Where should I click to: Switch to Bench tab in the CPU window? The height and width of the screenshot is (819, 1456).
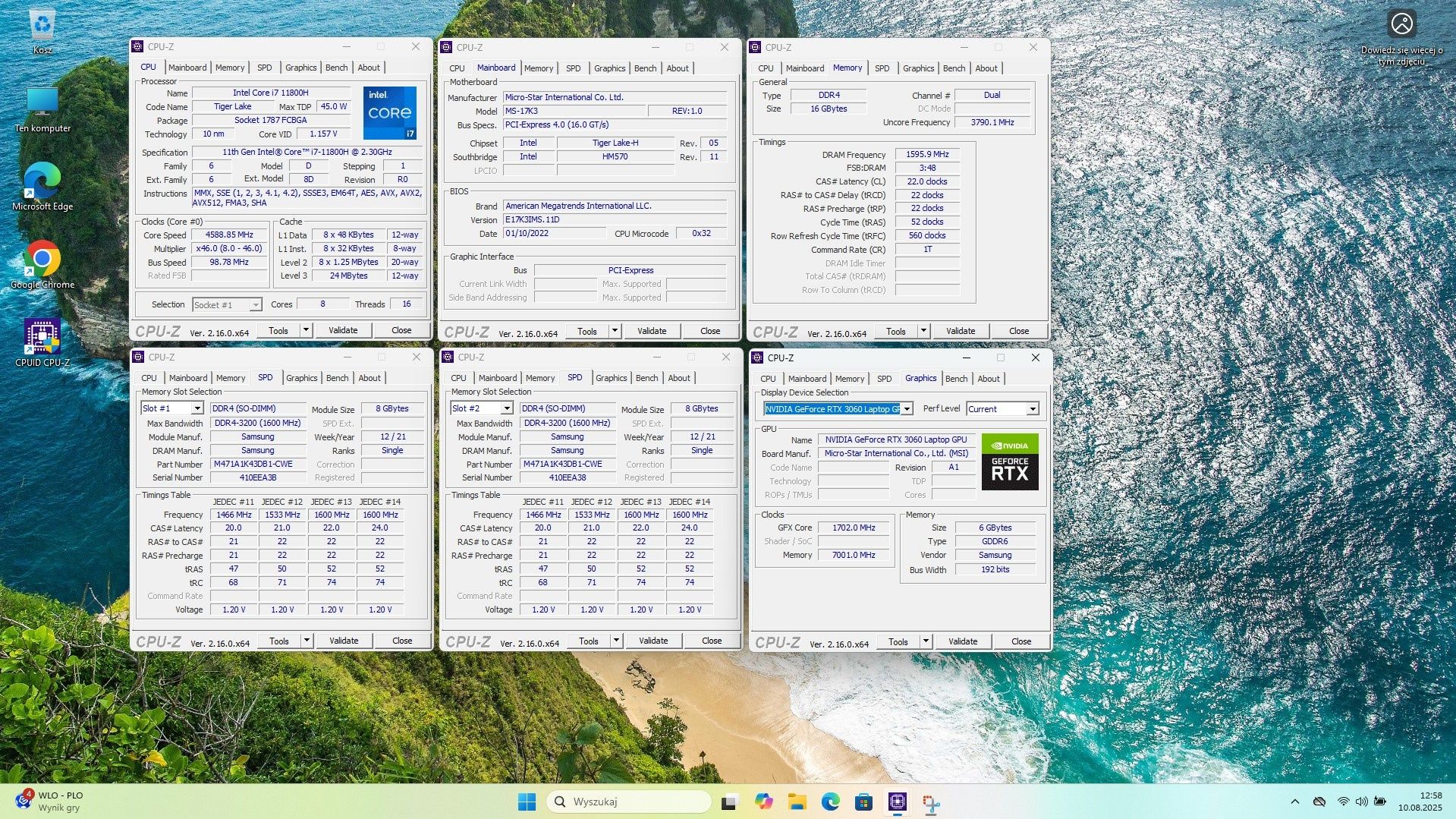point(336,68)
